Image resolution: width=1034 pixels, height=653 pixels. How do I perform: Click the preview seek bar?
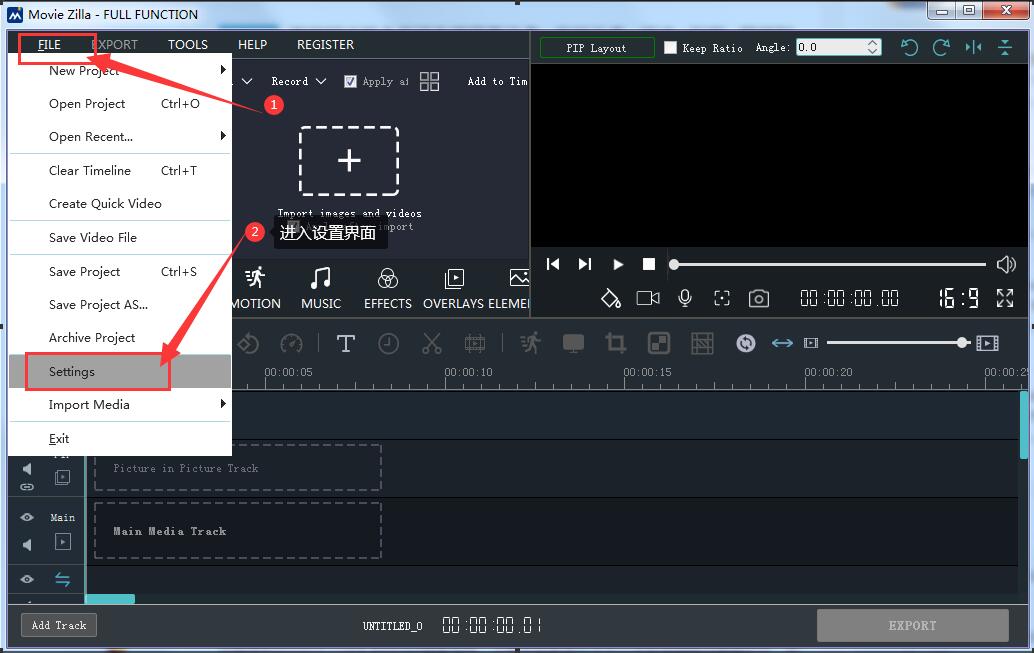click(828, 264)
